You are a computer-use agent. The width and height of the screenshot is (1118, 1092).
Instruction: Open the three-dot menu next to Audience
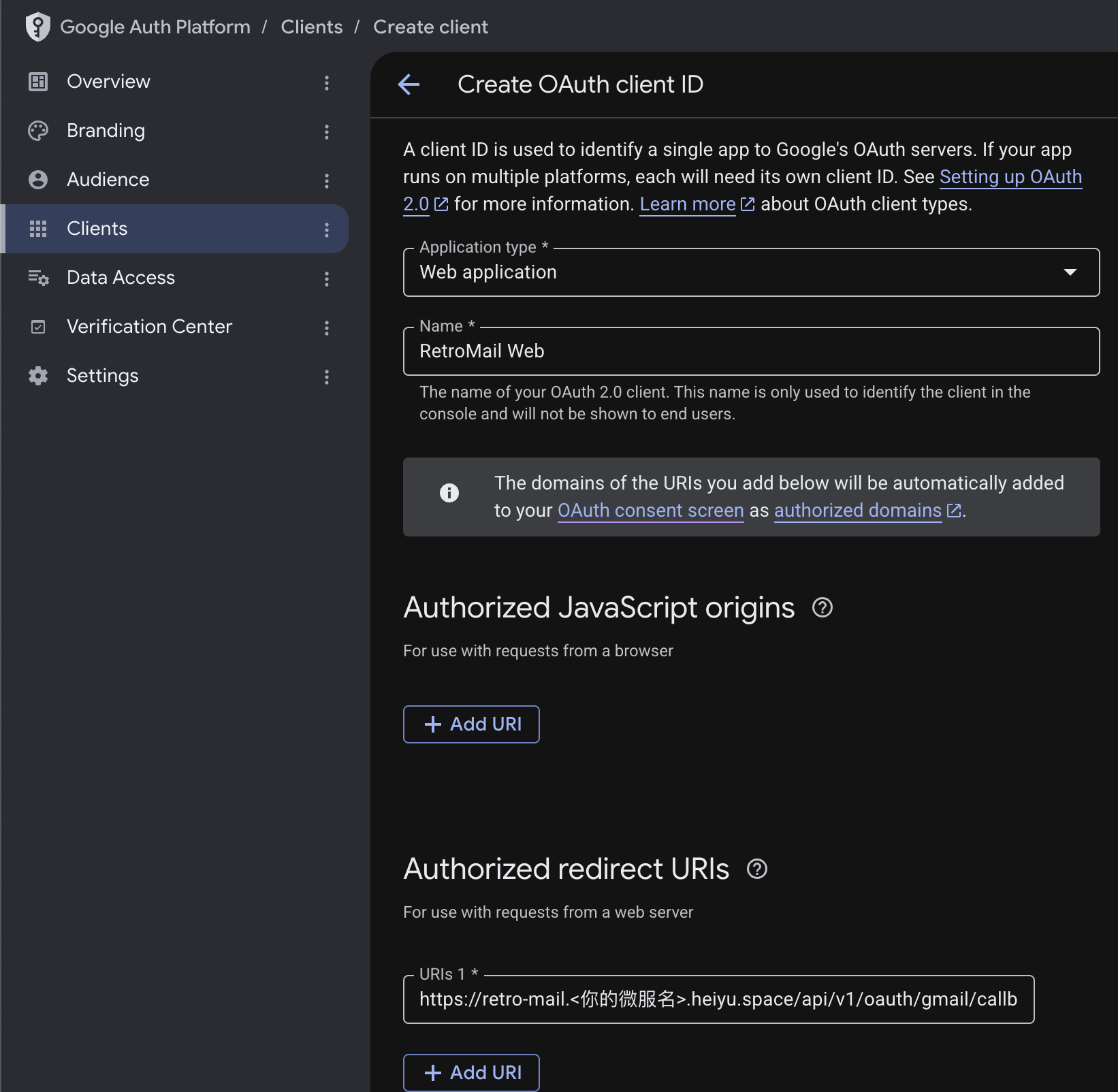coord(327,180)
